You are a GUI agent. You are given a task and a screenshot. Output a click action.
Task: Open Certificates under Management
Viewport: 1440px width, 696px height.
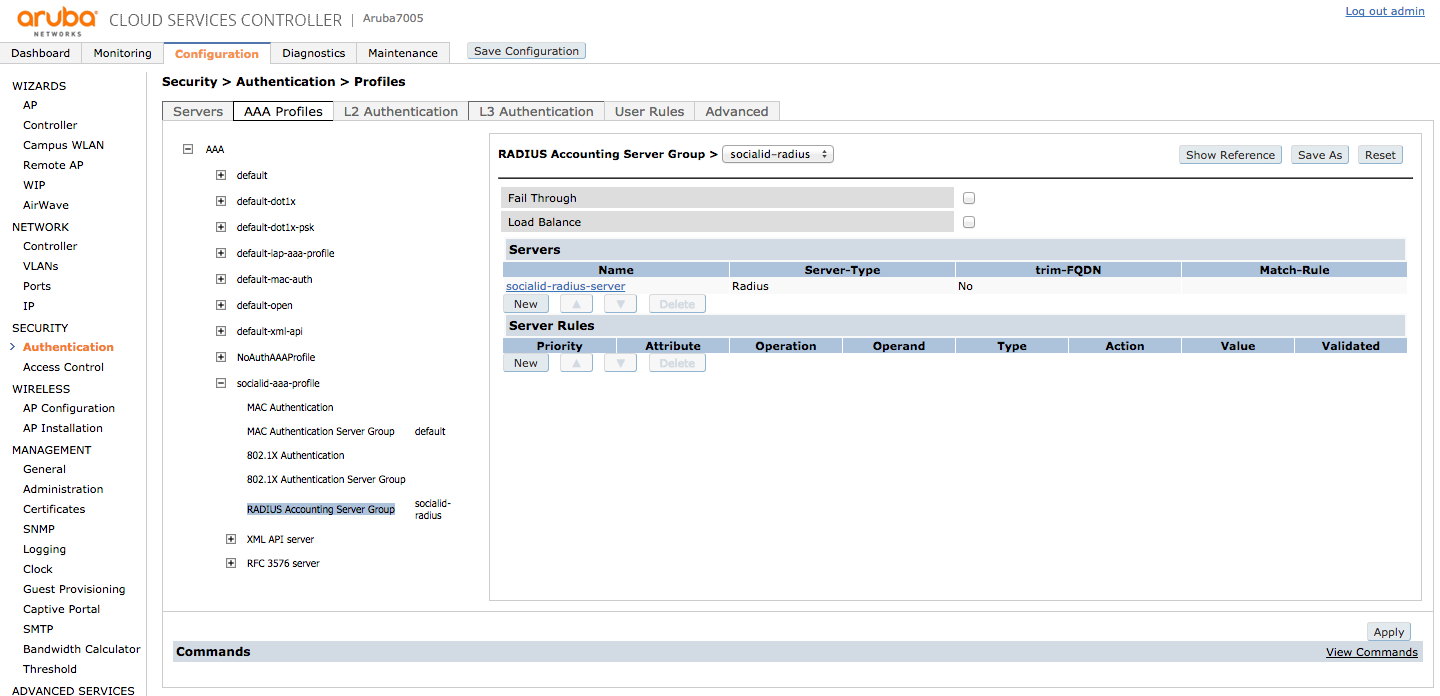(54, 509)
